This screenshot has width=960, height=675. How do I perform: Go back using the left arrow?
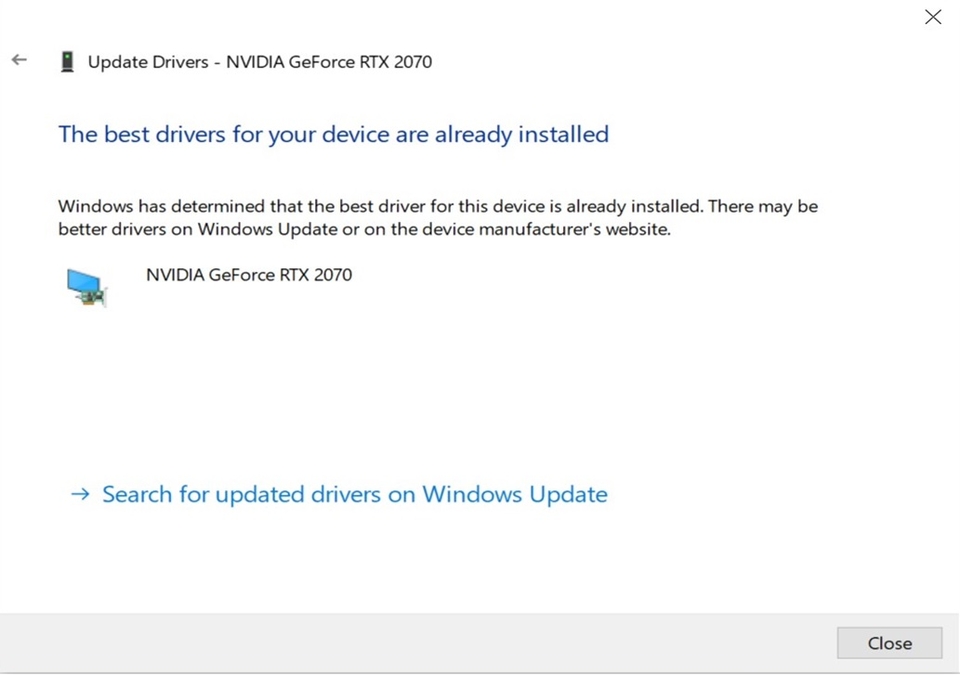[19, 60]
